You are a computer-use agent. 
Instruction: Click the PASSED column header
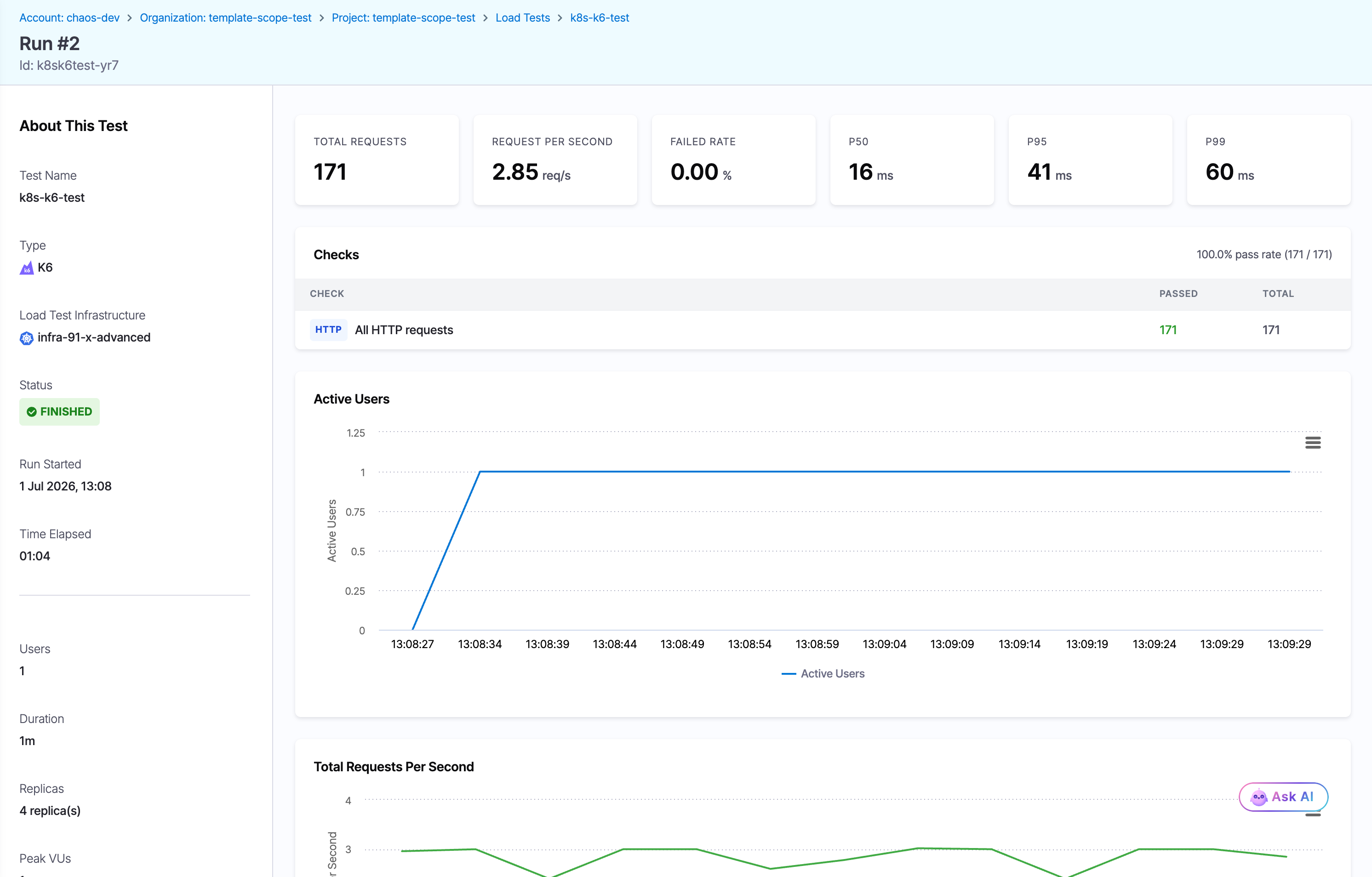pos(1178,294)
